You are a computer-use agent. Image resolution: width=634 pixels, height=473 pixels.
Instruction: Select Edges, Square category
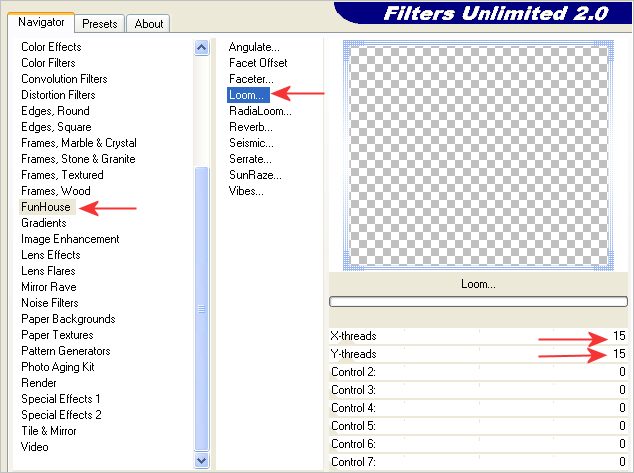[x=56, y=127]
